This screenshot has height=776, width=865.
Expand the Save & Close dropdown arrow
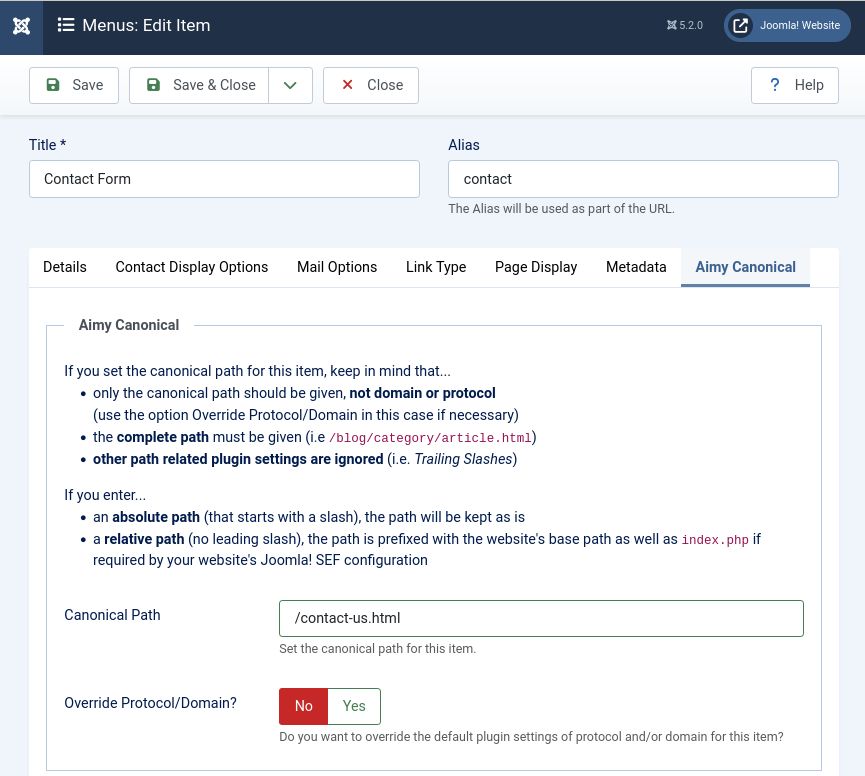[x=290, y=85]
